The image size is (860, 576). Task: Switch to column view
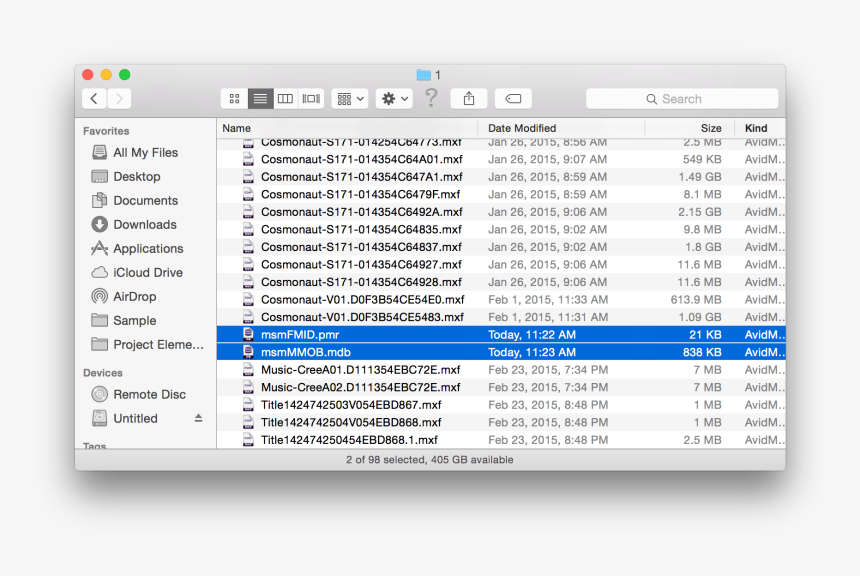285,99
